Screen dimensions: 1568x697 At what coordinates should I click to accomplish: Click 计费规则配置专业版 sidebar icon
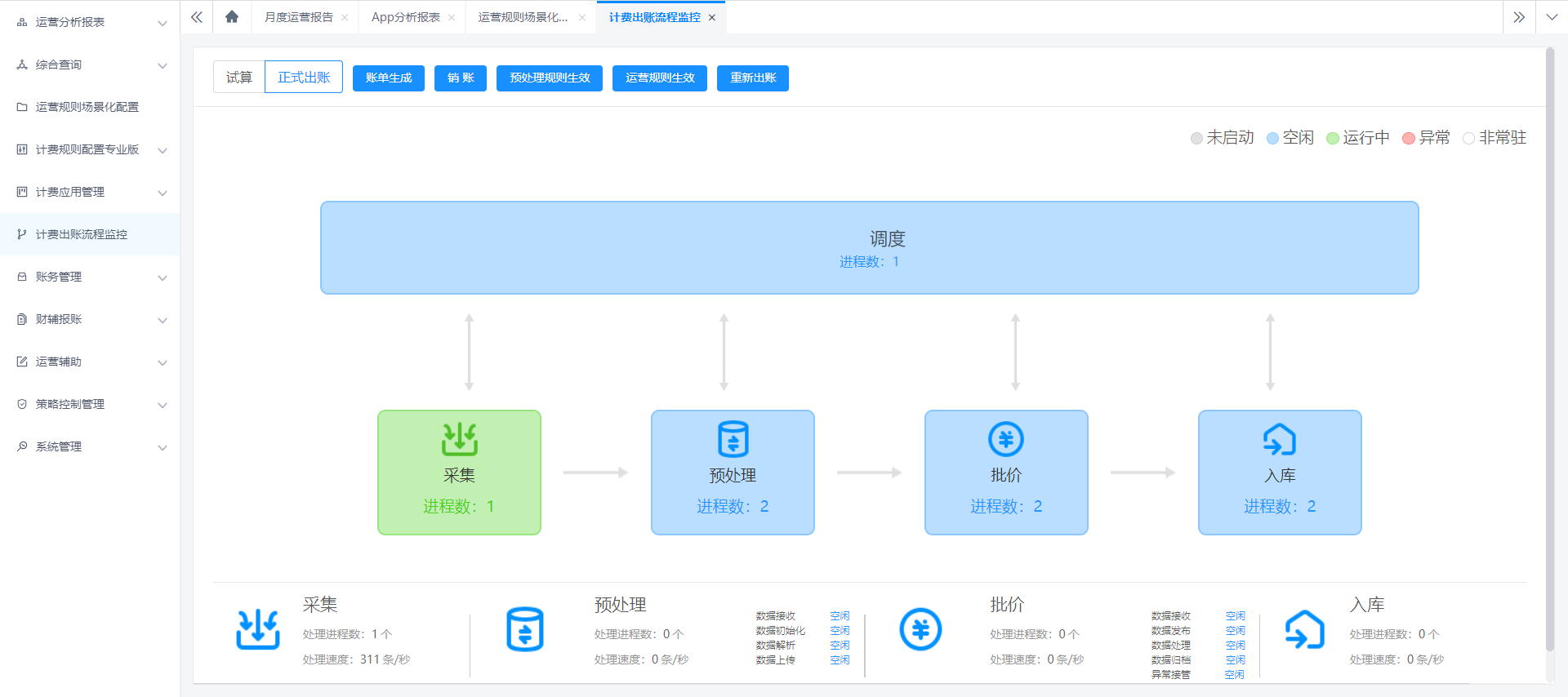pyautogui.click(x=22, y=149)
